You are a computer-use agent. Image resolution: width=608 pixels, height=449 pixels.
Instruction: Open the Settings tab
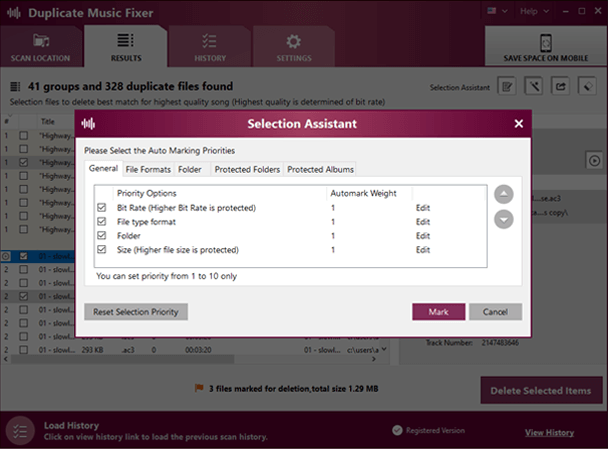pyautogui.click(x=294, y=47)
